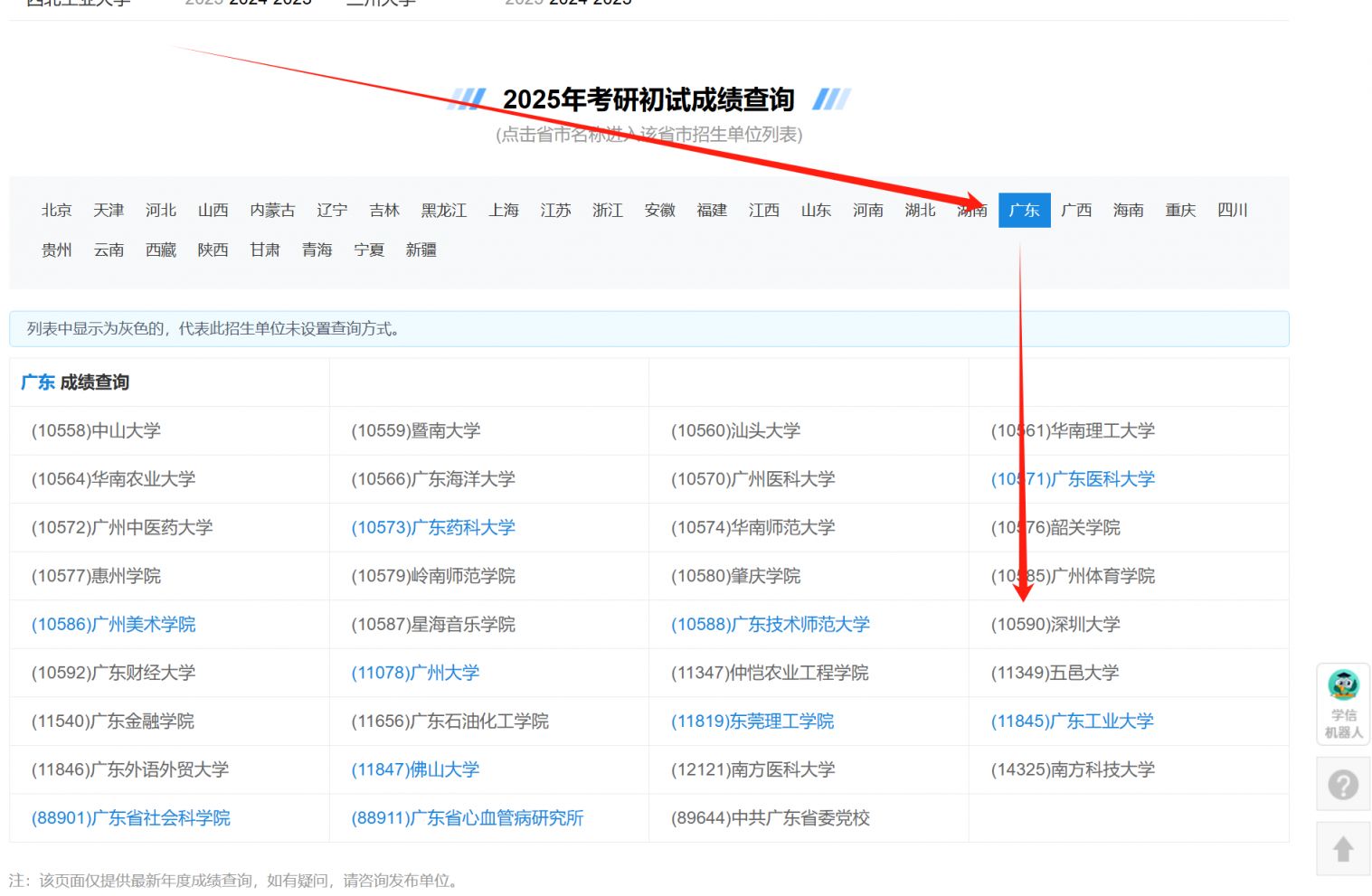
Task: Select the 河北 province tab
Action: coord(161,210)
